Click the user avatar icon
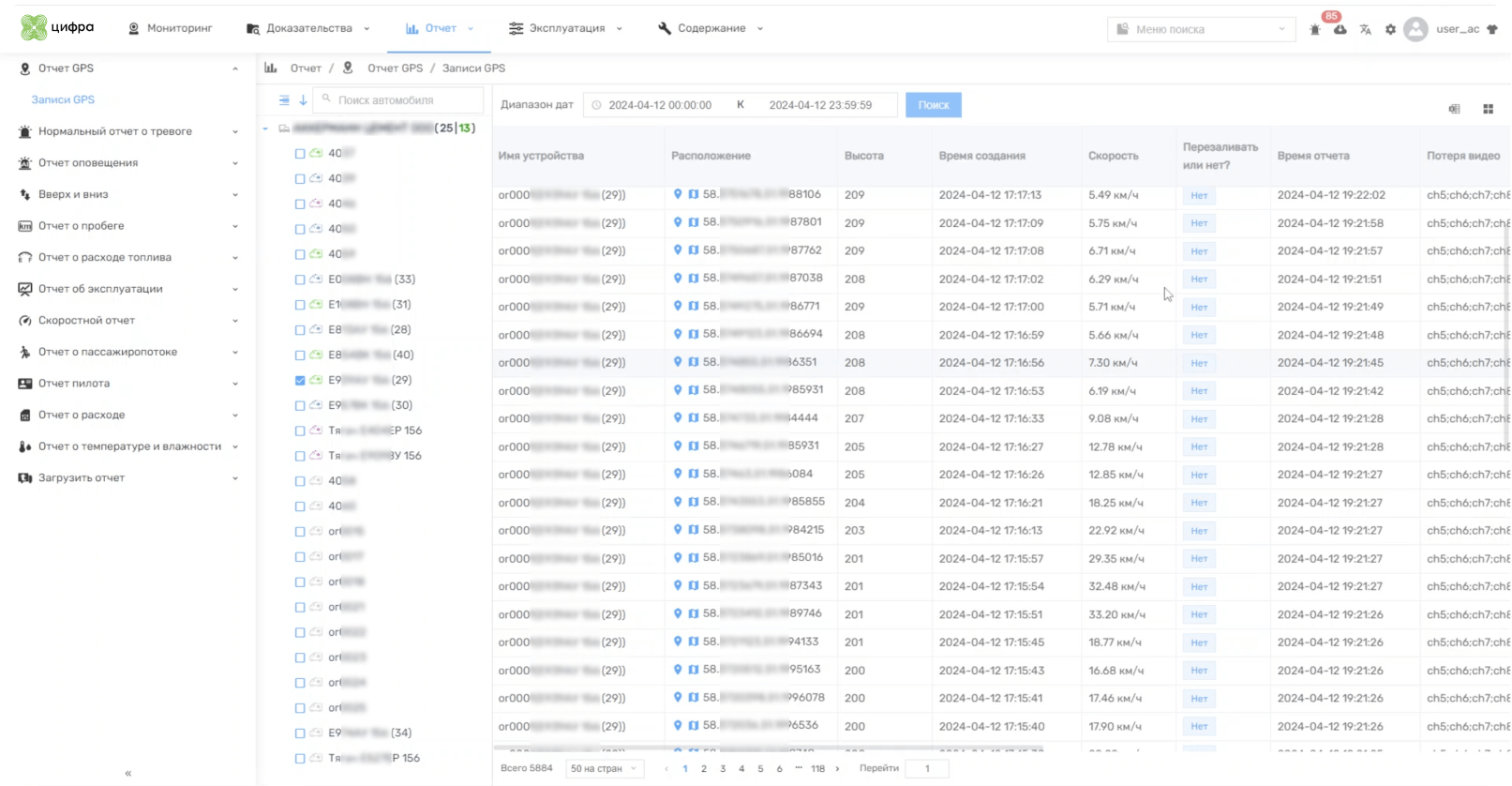The image size is (1512, 786). point(1416,29)
